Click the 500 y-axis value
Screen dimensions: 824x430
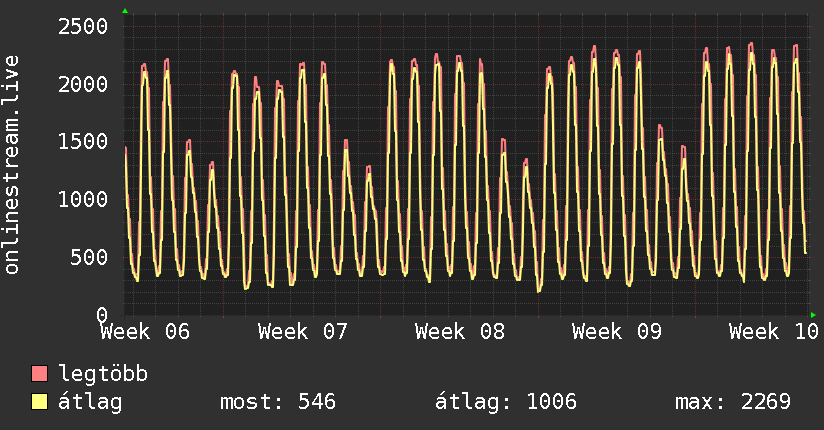tap(89, 257)
